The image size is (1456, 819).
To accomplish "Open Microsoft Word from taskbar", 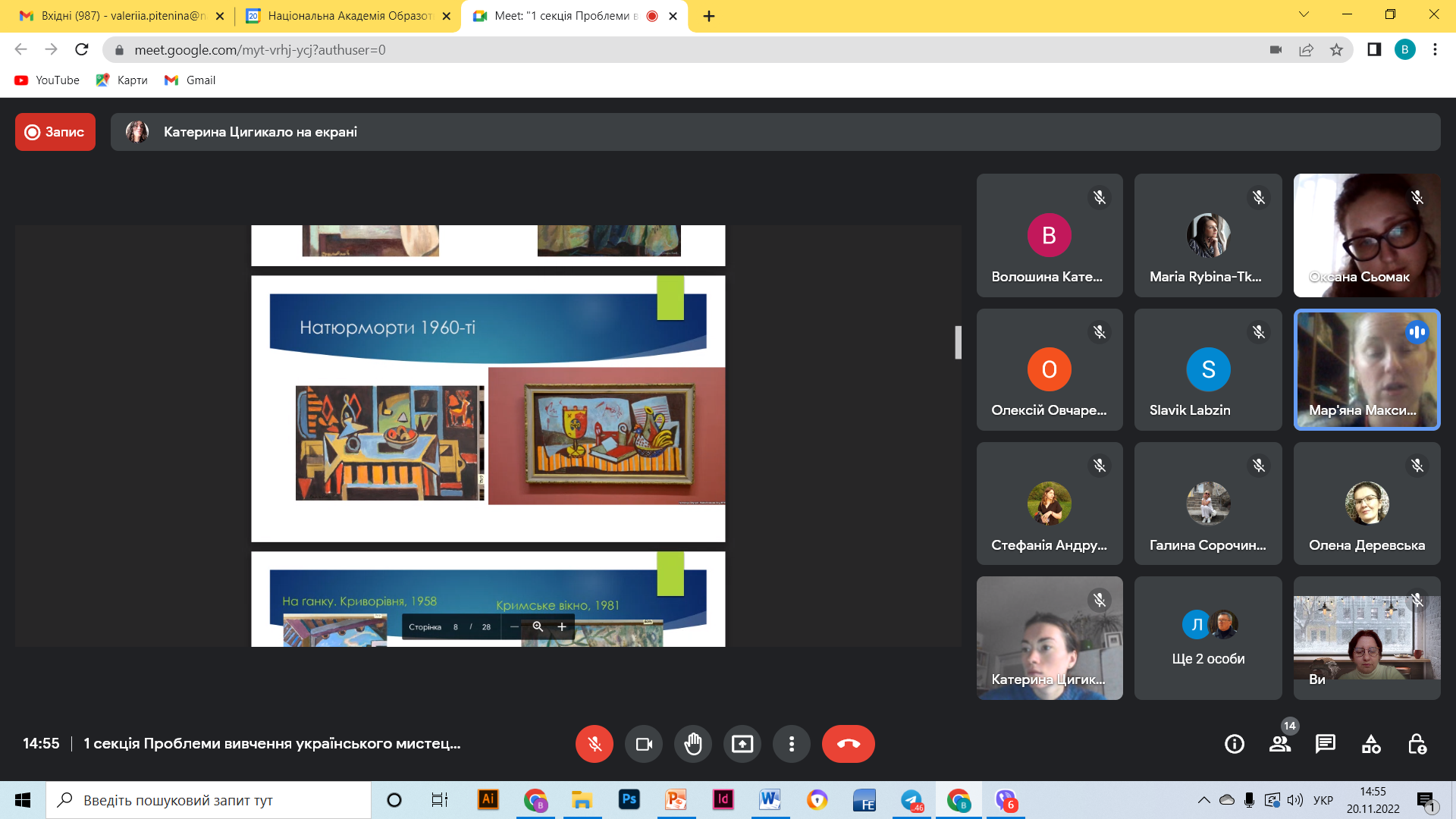I will (770, 800).
